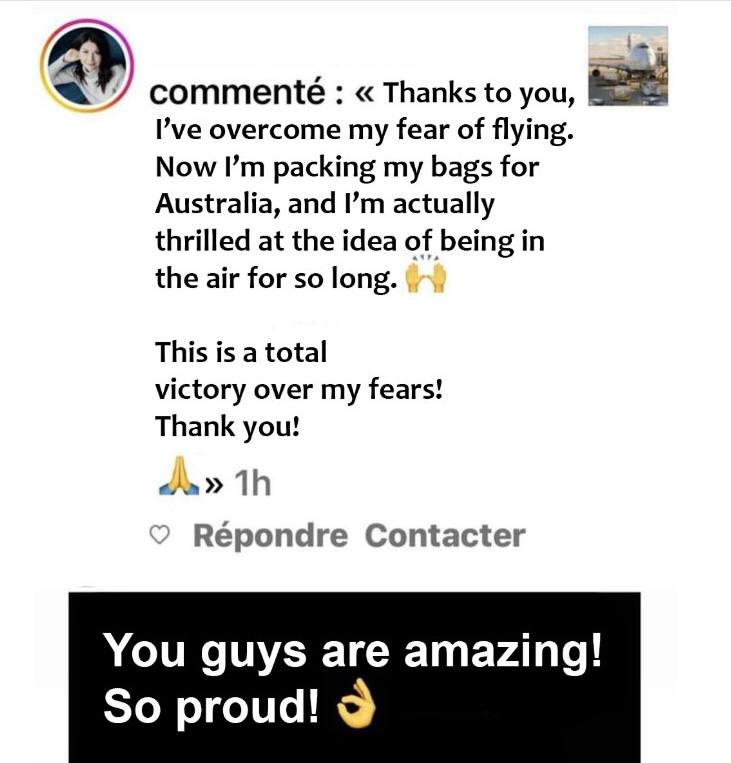Click the closing guillemet before 1h
This screenshot has width=731, height=763.
coord(213,486)
